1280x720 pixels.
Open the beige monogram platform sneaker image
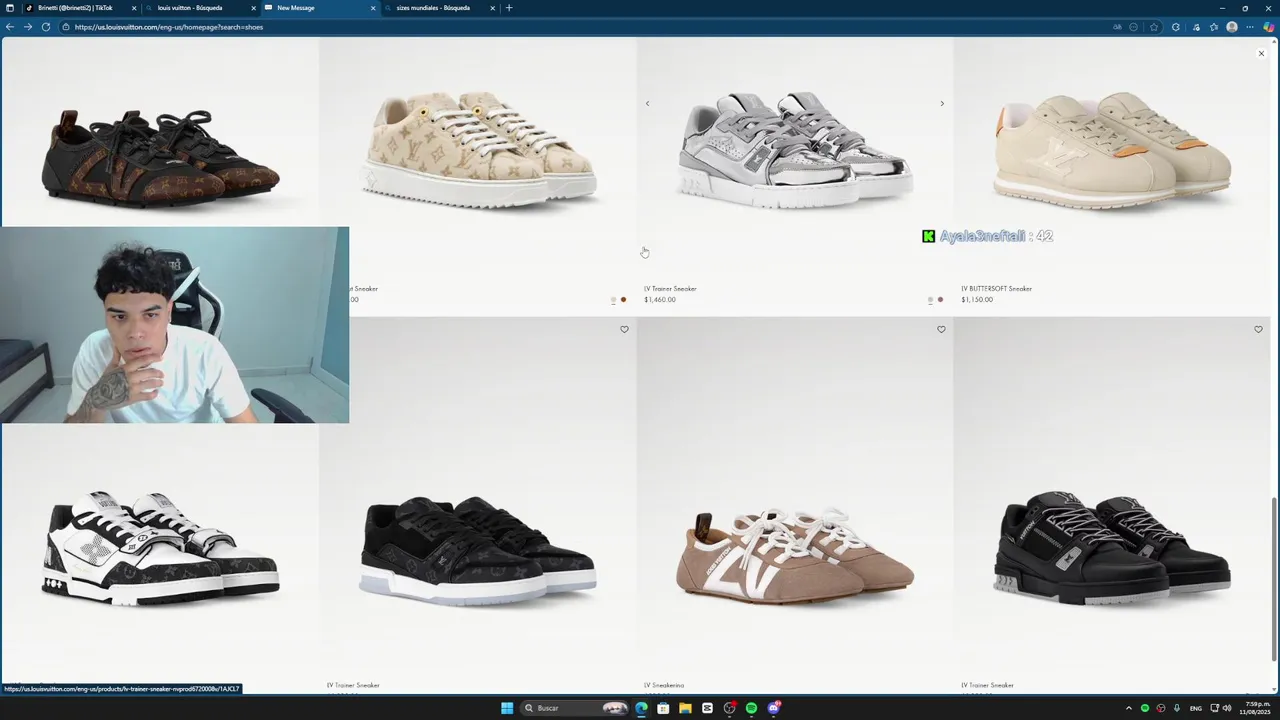coord(478,150)
